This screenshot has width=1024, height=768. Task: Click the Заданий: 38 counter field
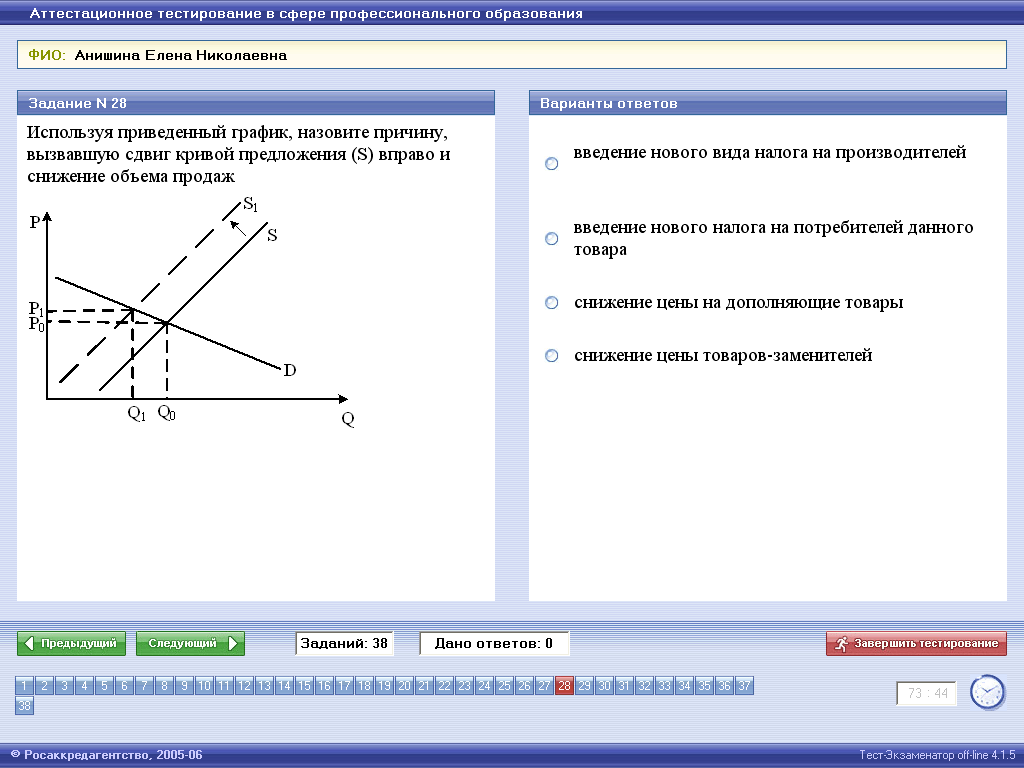pos(344,643)
